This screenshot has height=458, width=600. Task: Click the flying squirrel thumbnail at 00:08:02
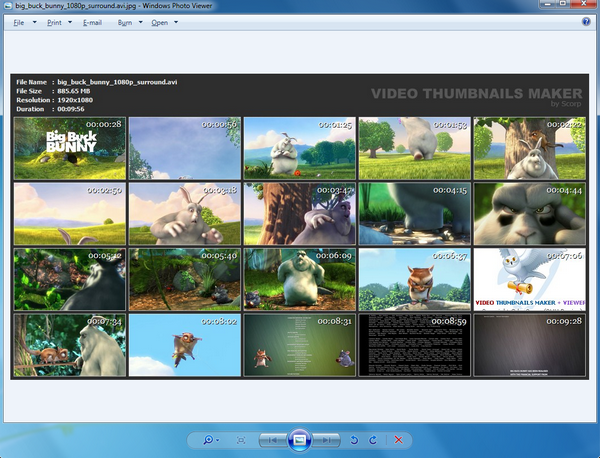(x=185, y=345)
